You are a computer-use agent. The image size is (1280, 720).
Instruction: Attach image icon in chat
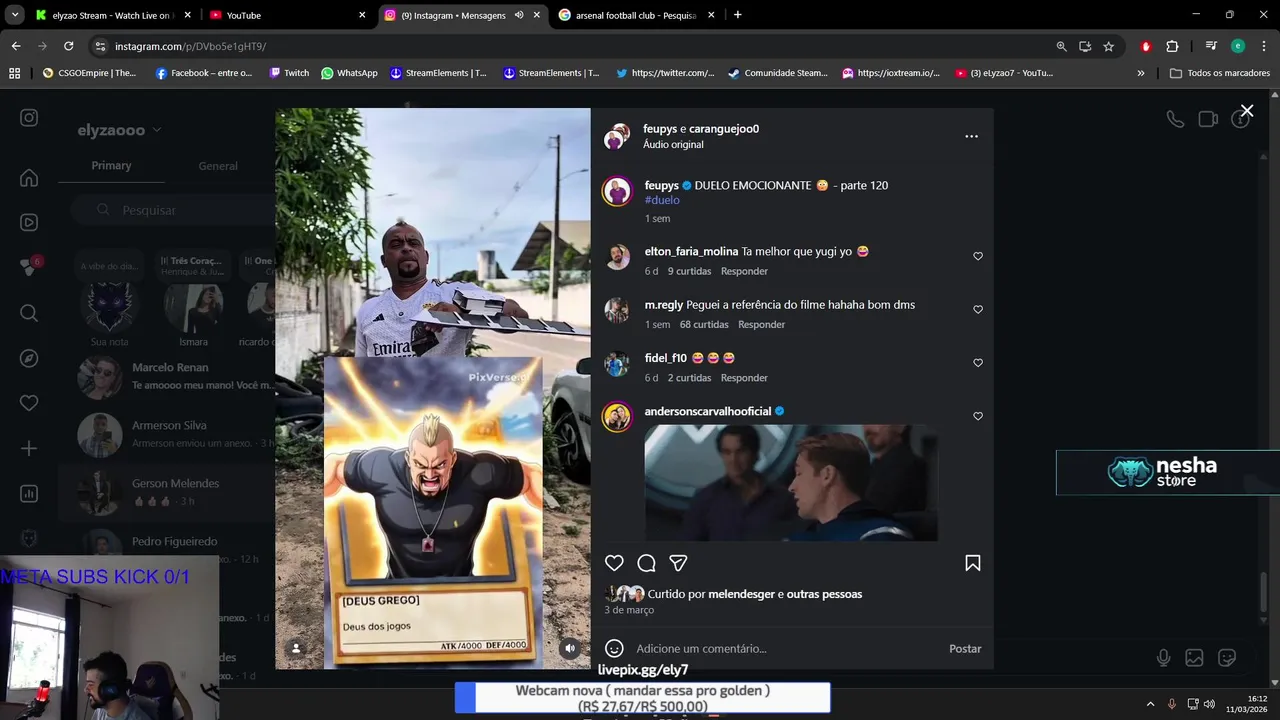click(1194, 658)
